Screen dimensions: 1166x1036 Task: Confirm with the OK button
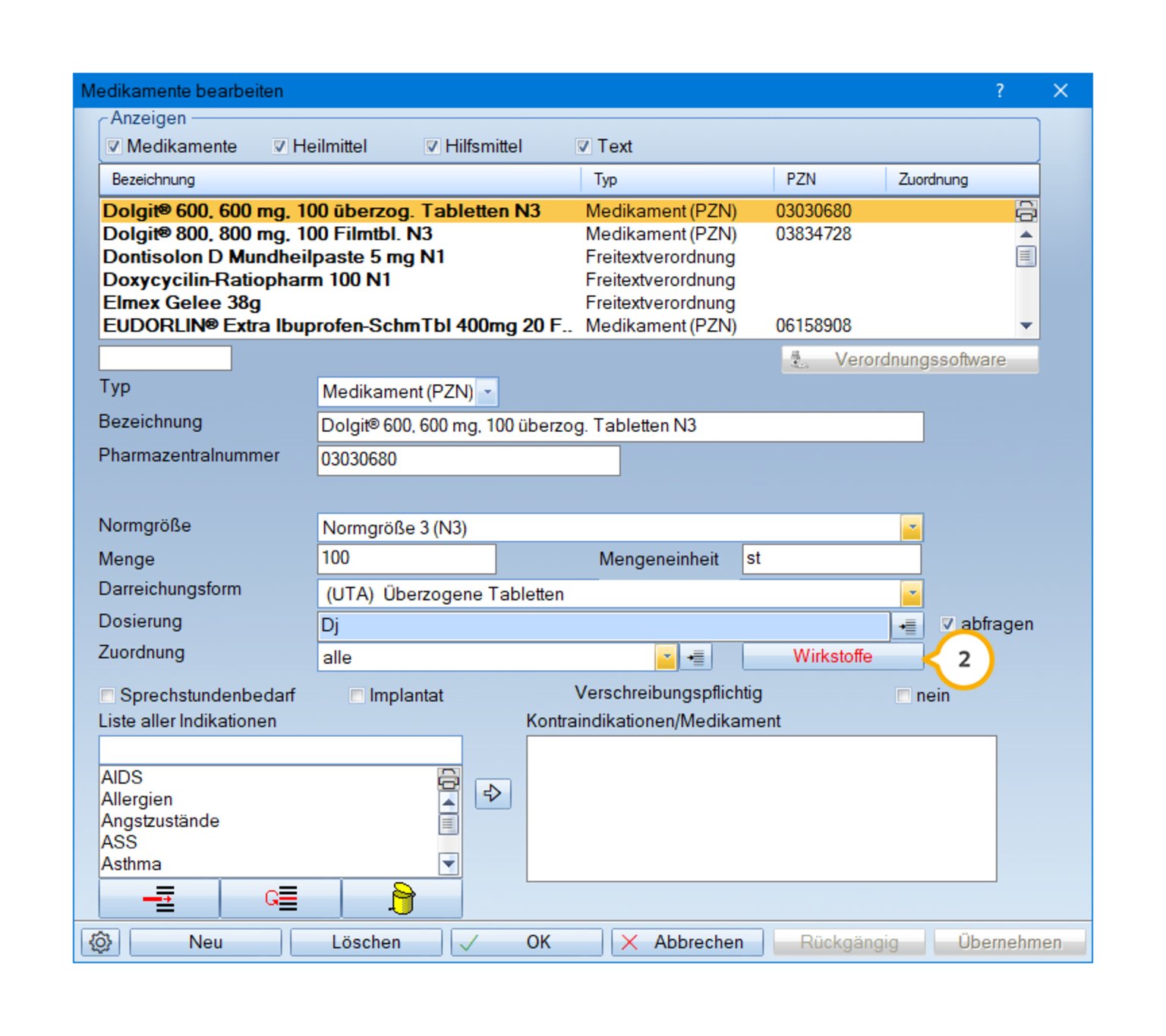(527, 942)
